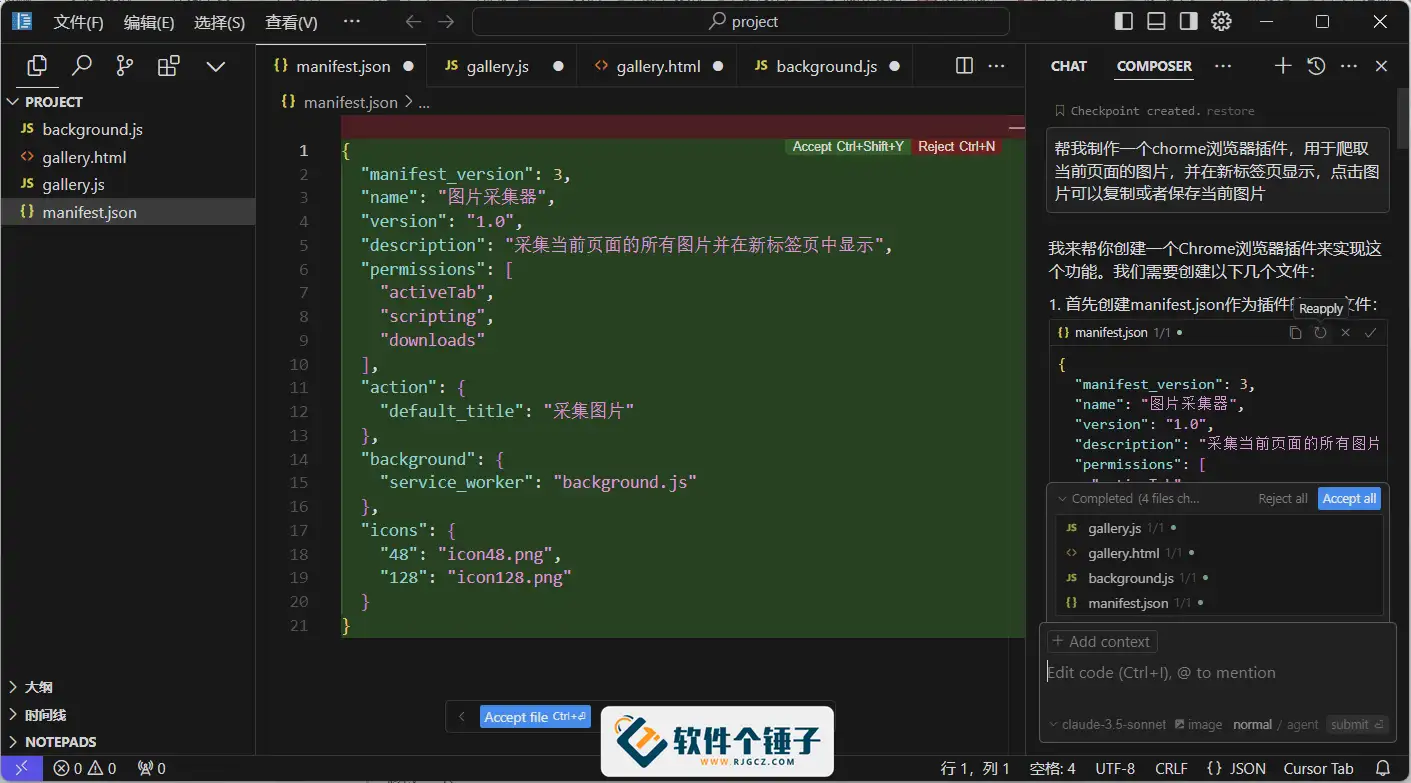Open the Explorer view icon
Screen dimensions: 1411x783
click(x=37, y=66)
